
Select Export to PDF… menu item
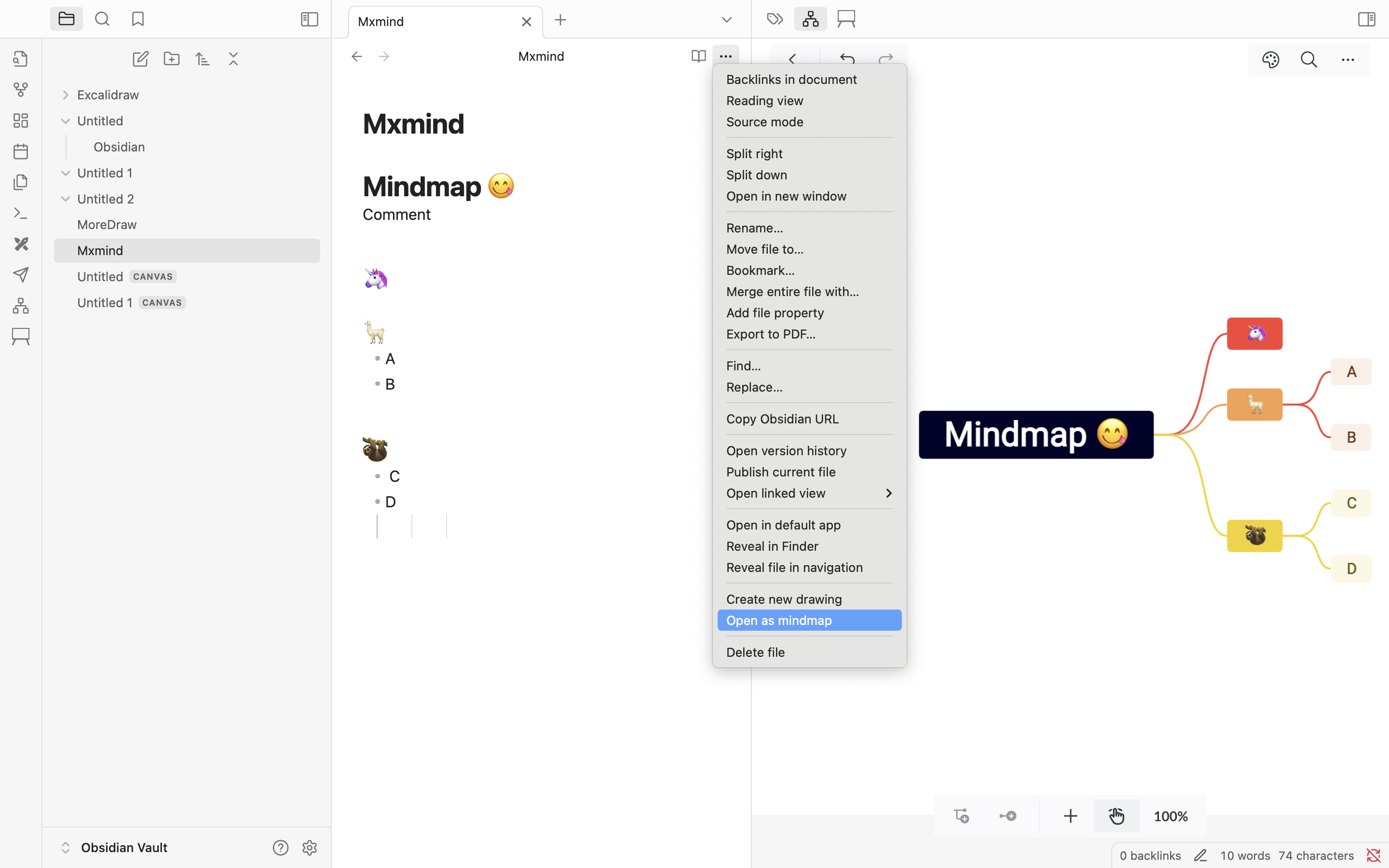coord(770,334)
